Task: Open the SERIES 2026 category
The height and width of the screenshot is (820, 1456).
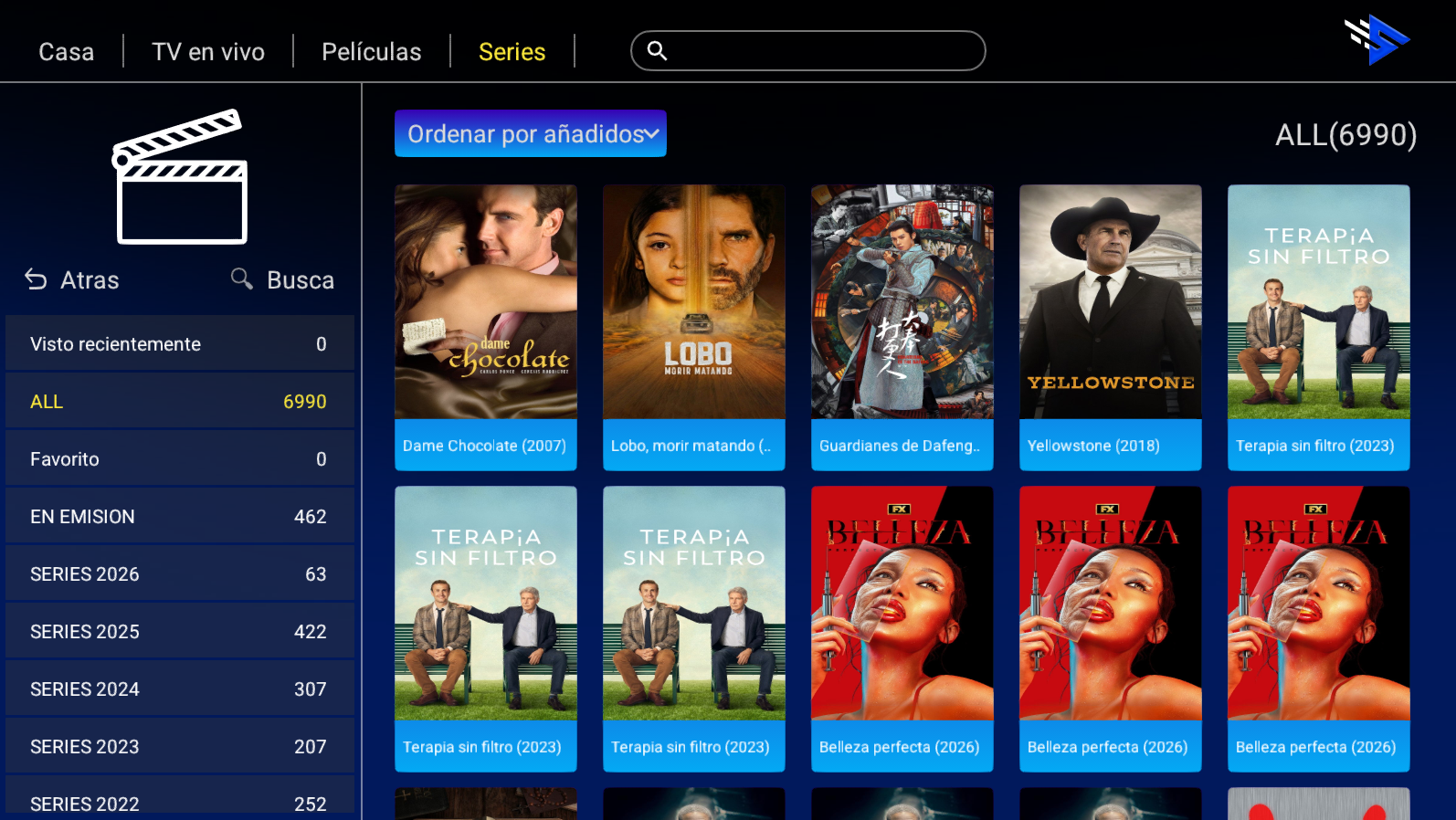Action: point(179,574)
